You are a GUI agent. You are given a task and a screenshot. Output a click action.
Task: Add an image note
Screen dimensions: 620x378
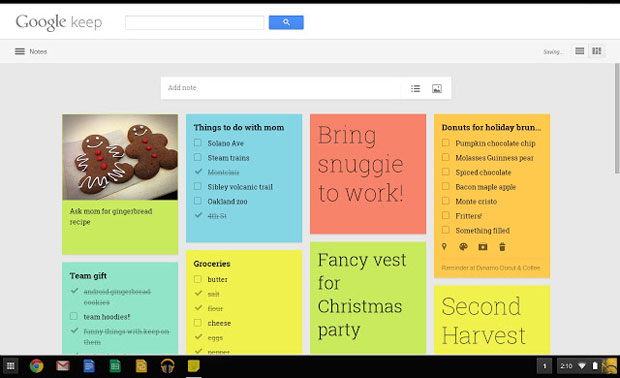click(x=437, y=88)
